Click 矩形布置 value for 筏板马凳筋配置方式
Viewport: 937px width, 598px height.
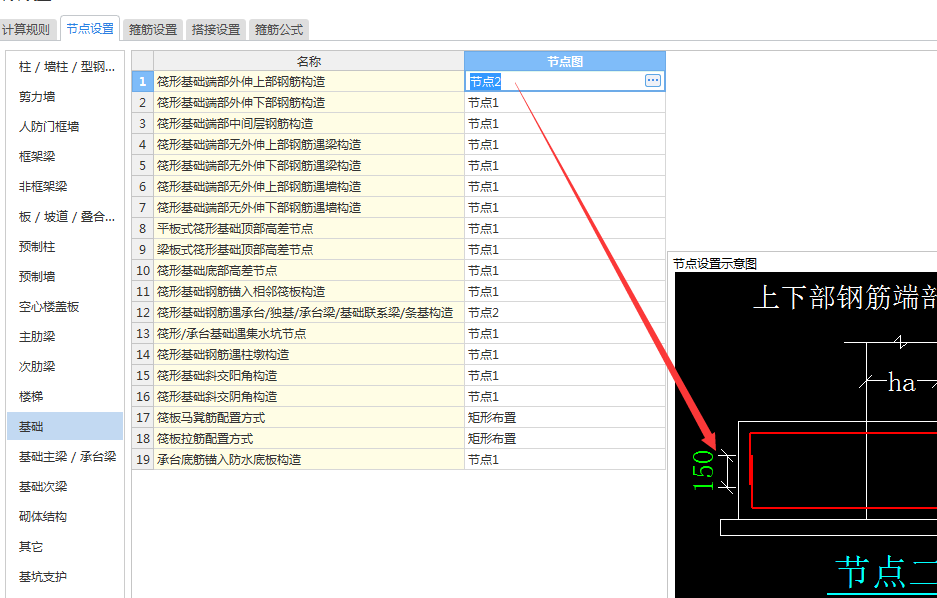point(565,418)
